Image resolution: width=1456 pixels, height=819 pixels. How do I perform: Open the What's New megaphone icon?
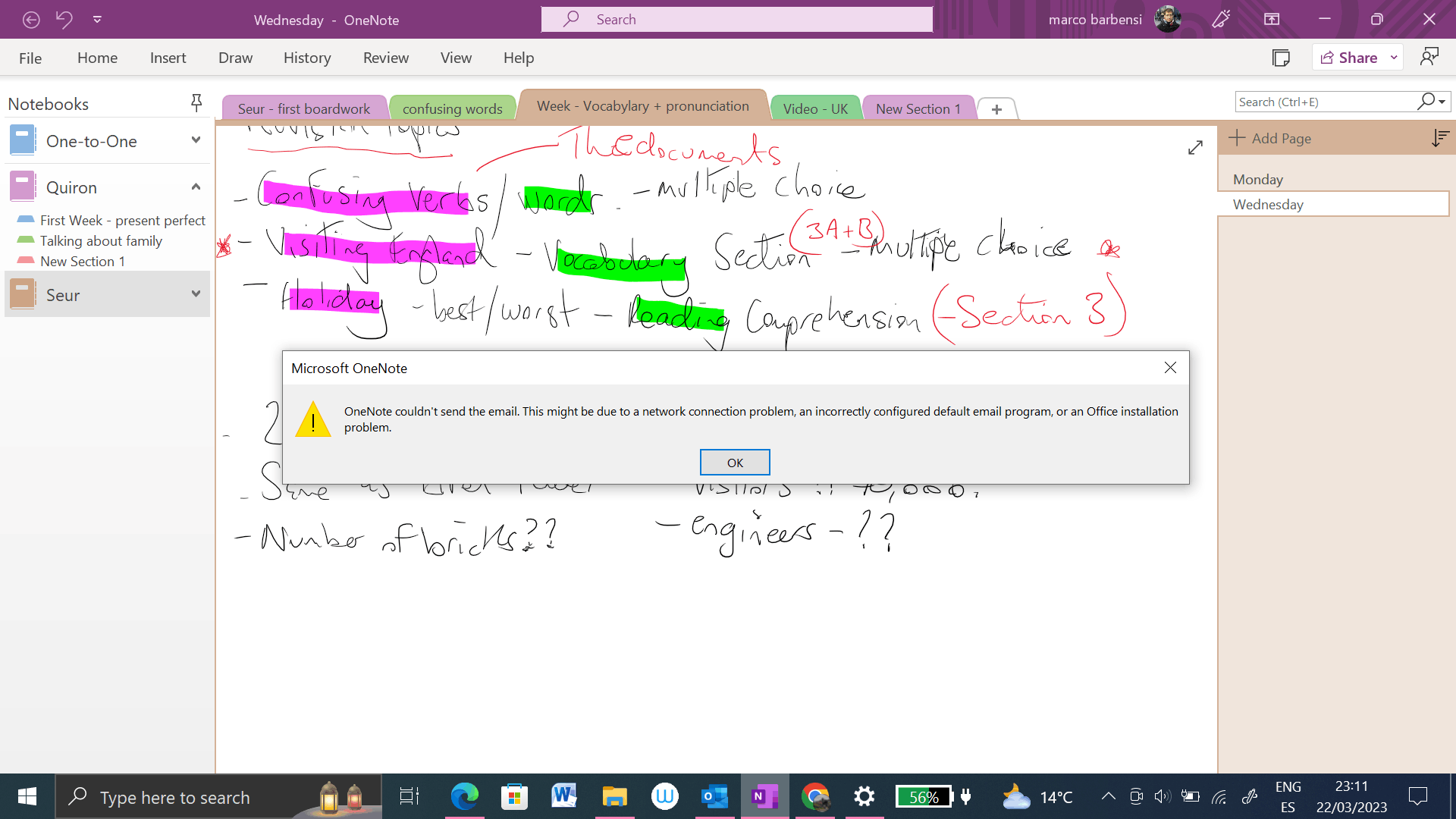1220,19
